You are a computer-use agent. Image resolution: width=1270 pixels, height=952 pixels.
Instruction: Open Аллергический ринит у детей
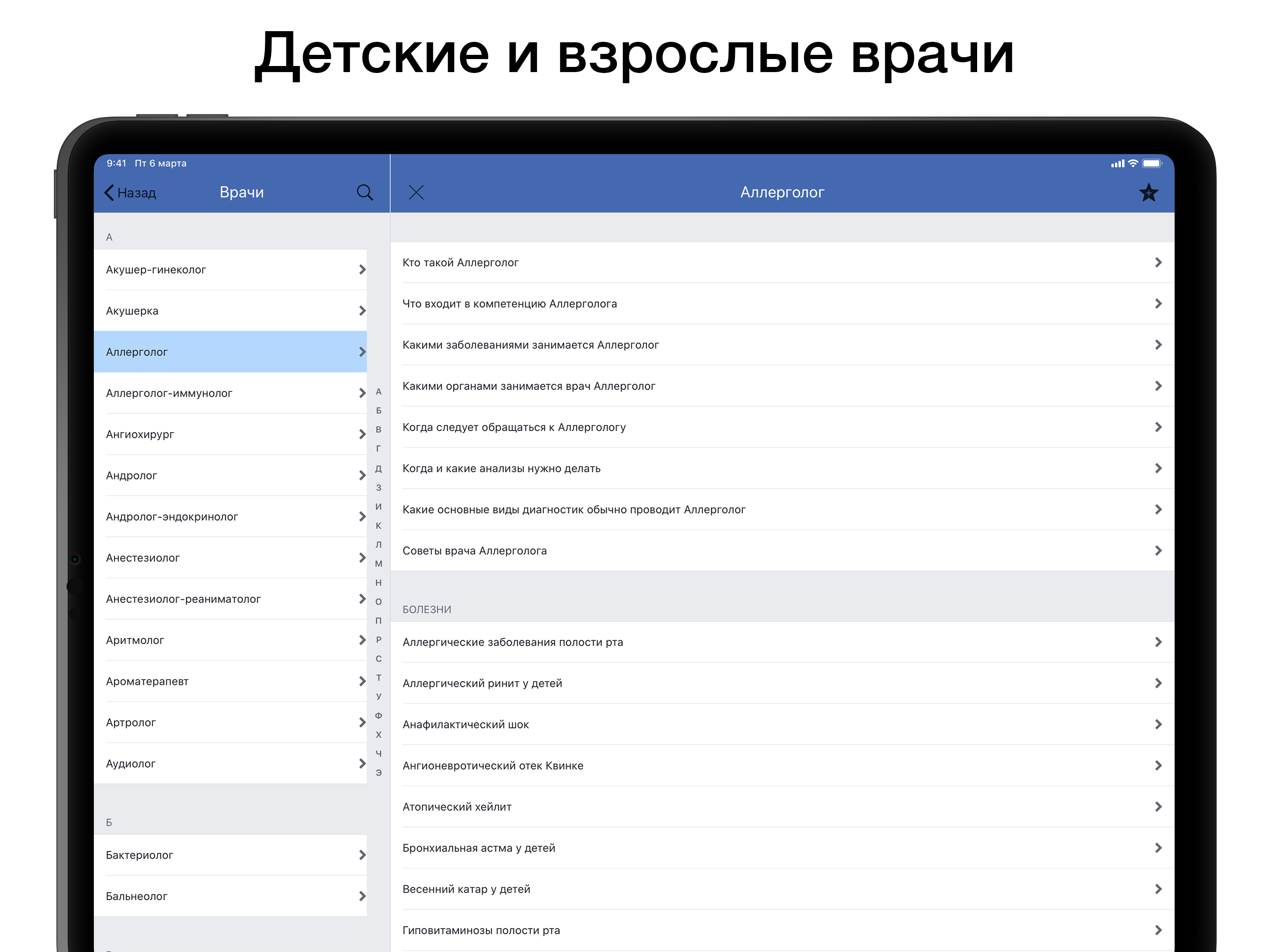(x=782, y=683)
